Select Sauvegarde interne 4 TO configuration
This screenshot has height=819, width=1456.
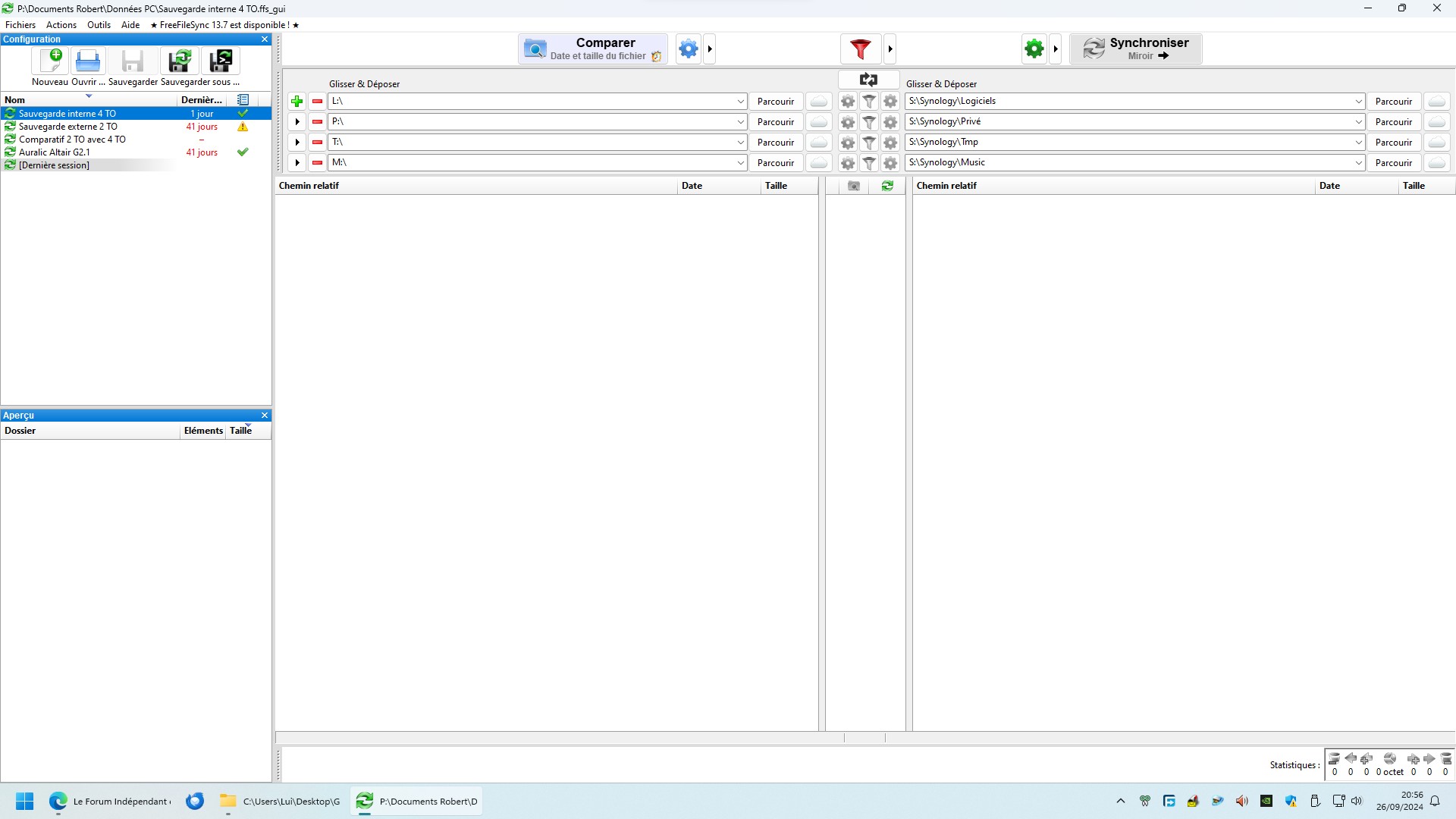click(136, 114)
